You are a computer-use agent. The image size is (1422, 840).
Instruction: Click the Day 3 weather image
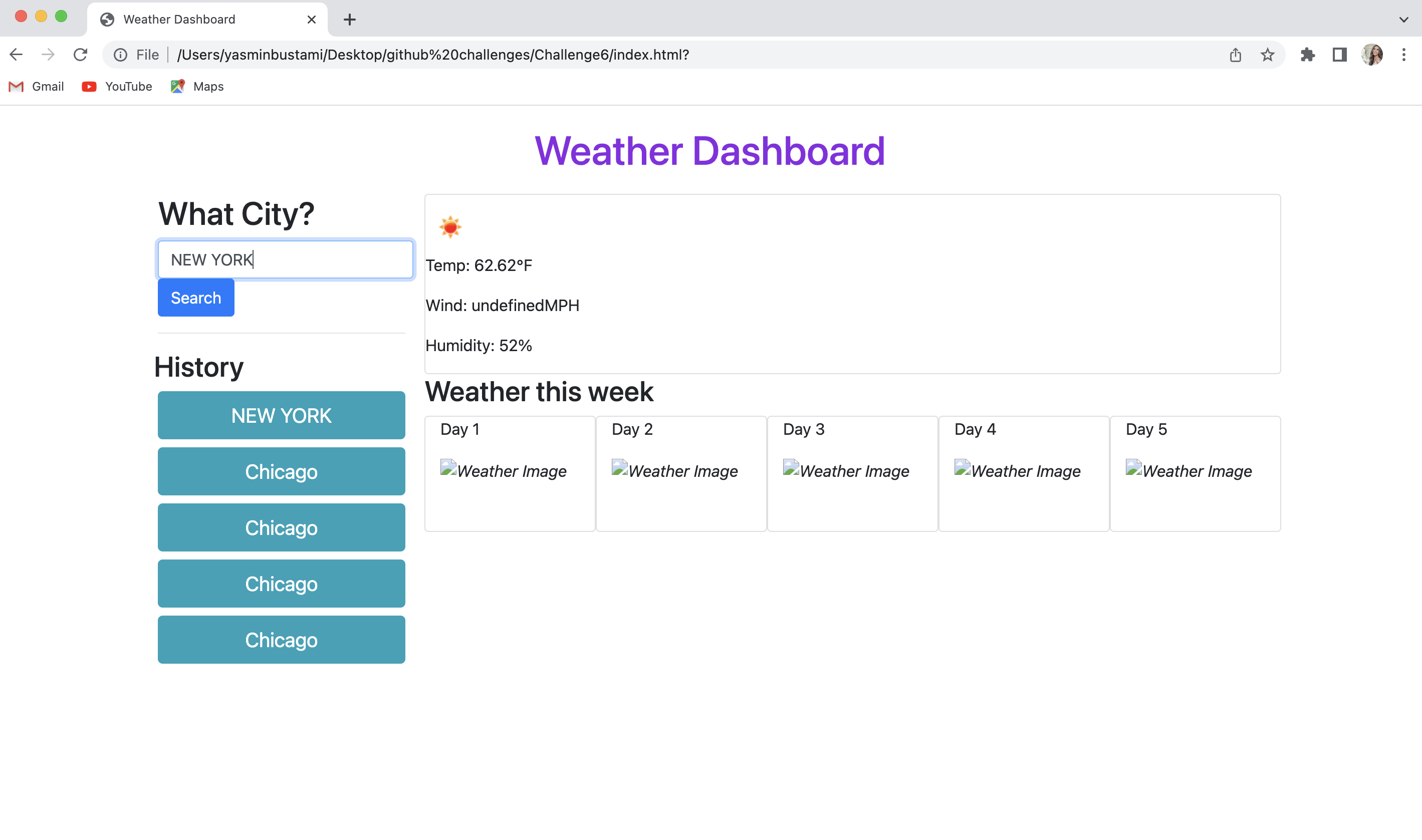[846, 471]
